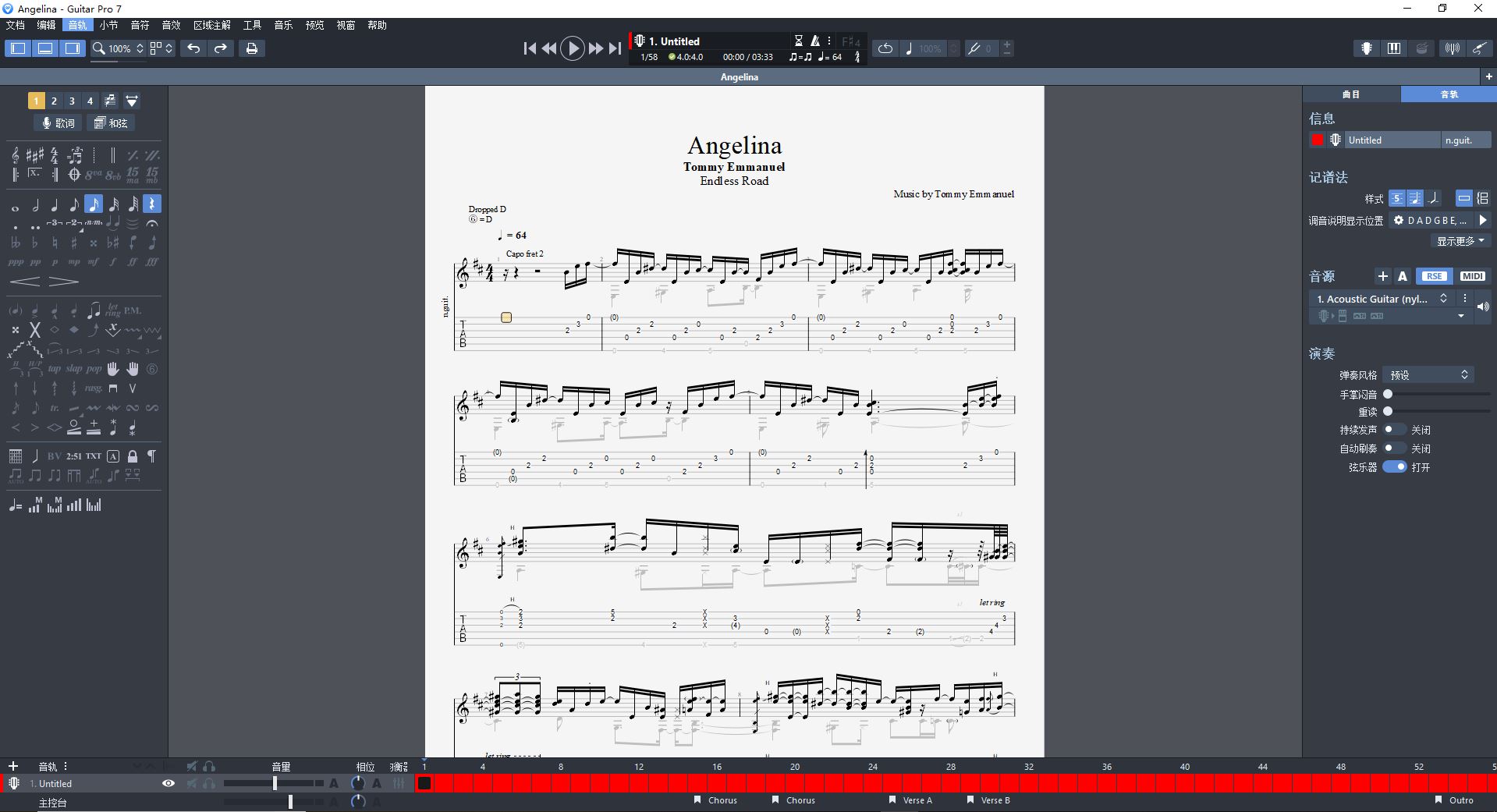Open the fretboard view icon

[1366, 48]
